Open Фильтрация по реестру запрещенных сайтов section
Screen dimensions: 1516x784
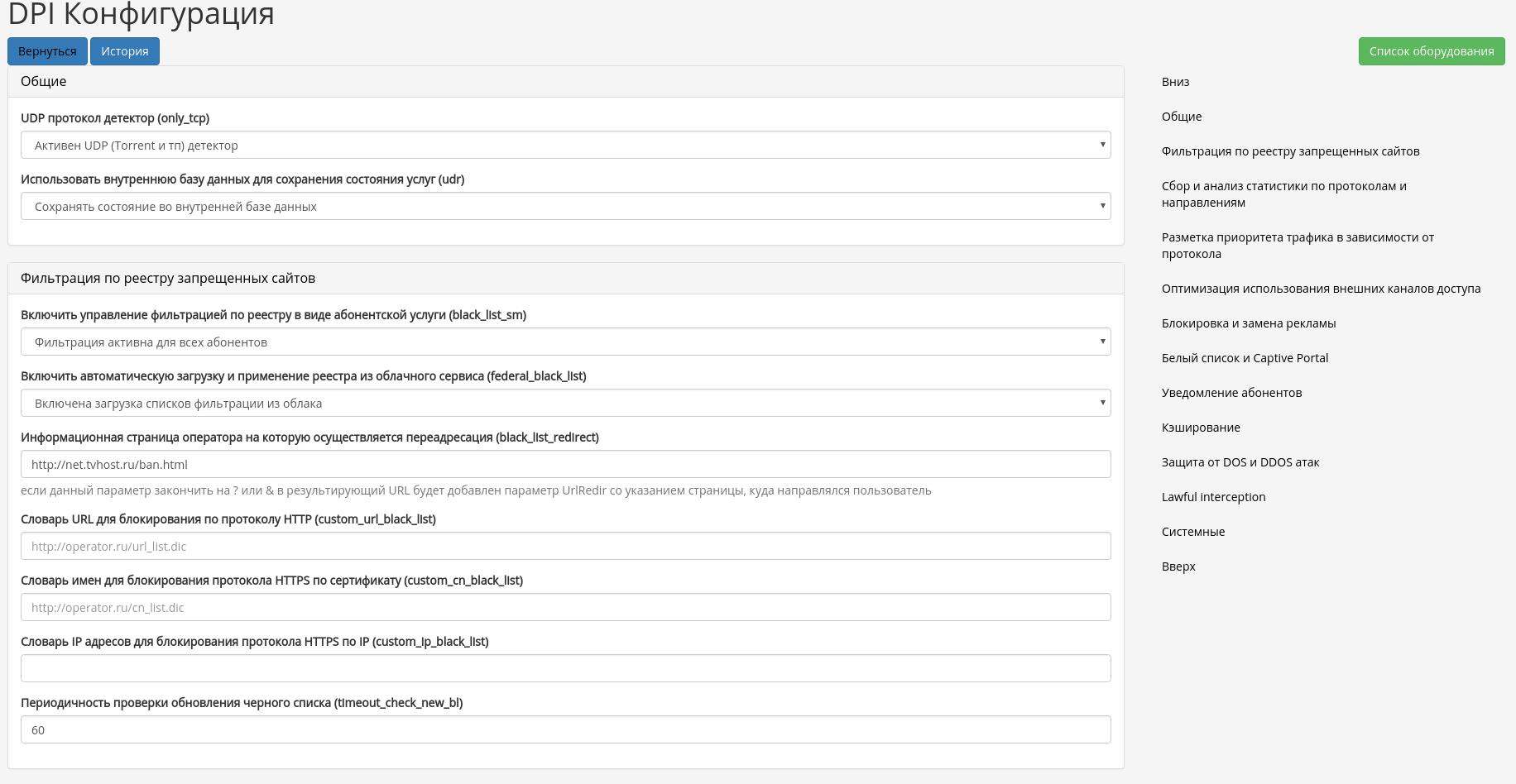coord(1292,151)
